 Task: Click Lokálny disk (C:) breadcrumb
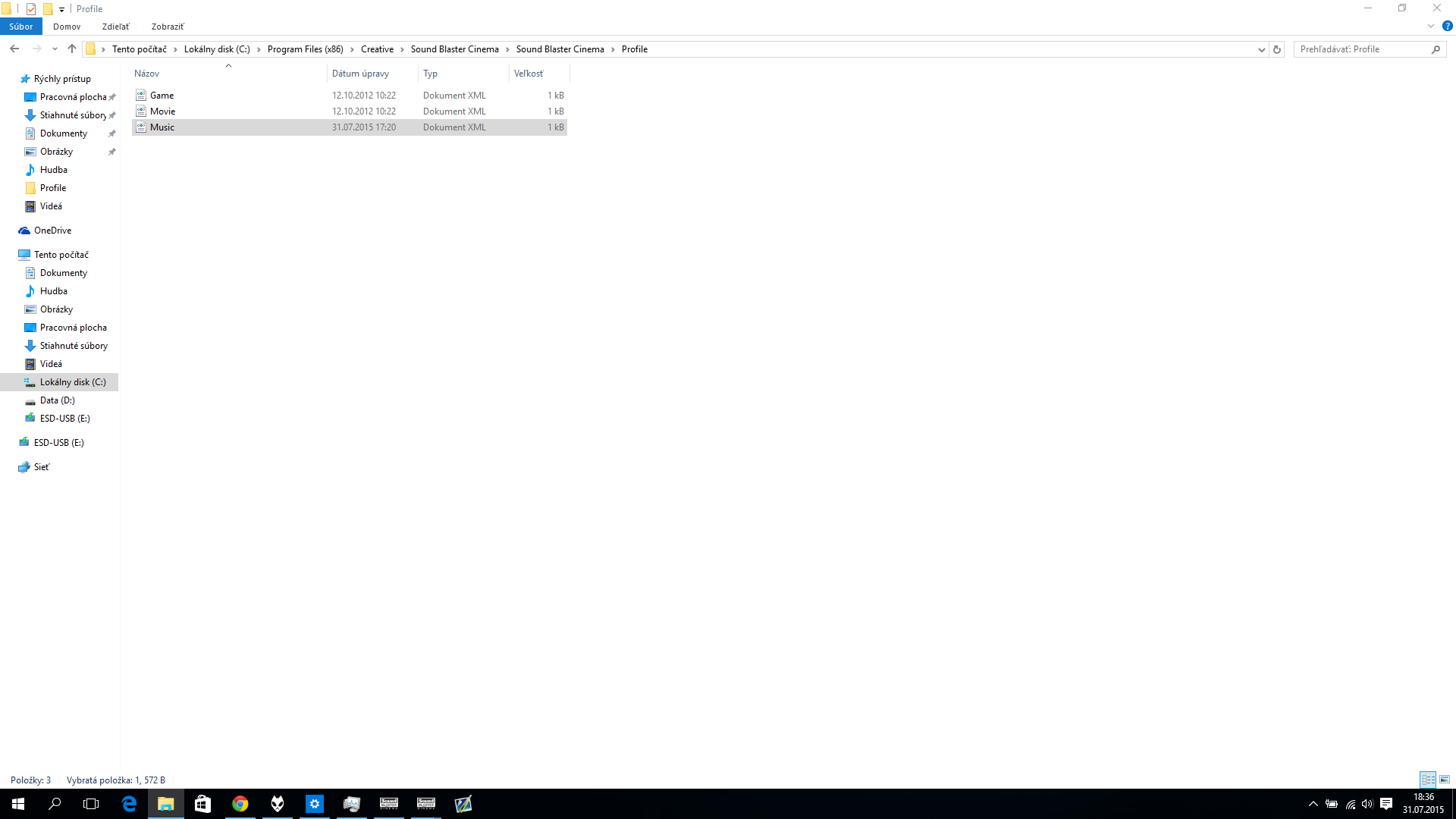[217, 49]
